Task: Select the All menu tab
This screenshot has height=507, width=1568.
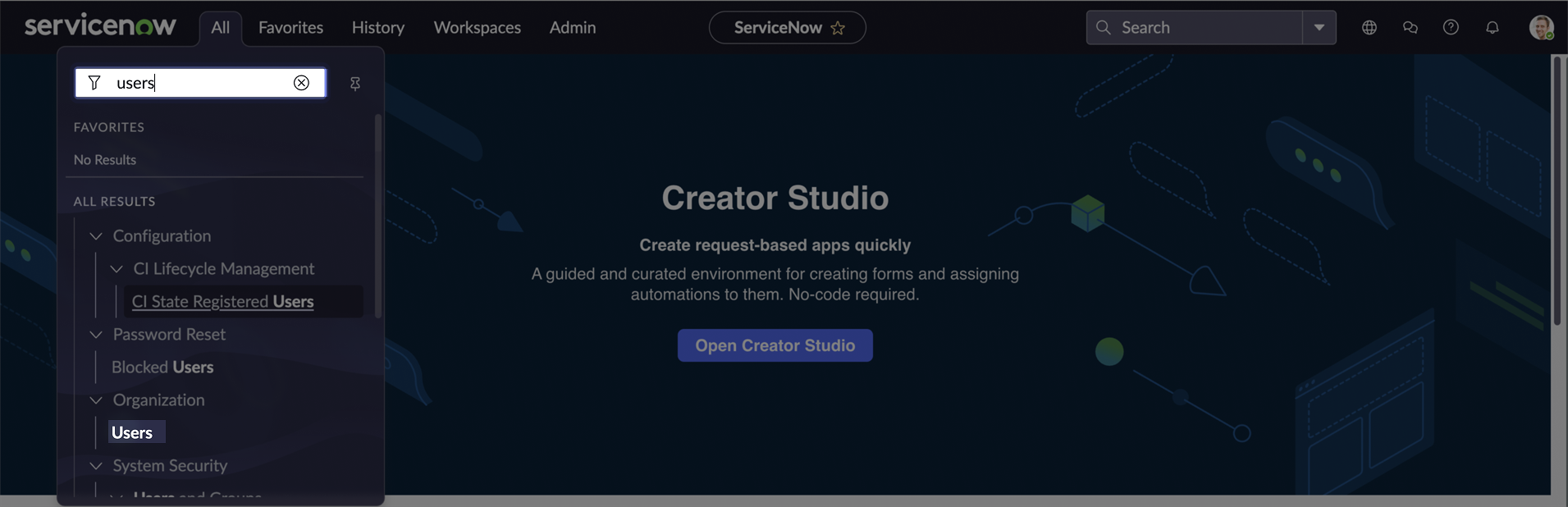Action: [x=221, y=28]
